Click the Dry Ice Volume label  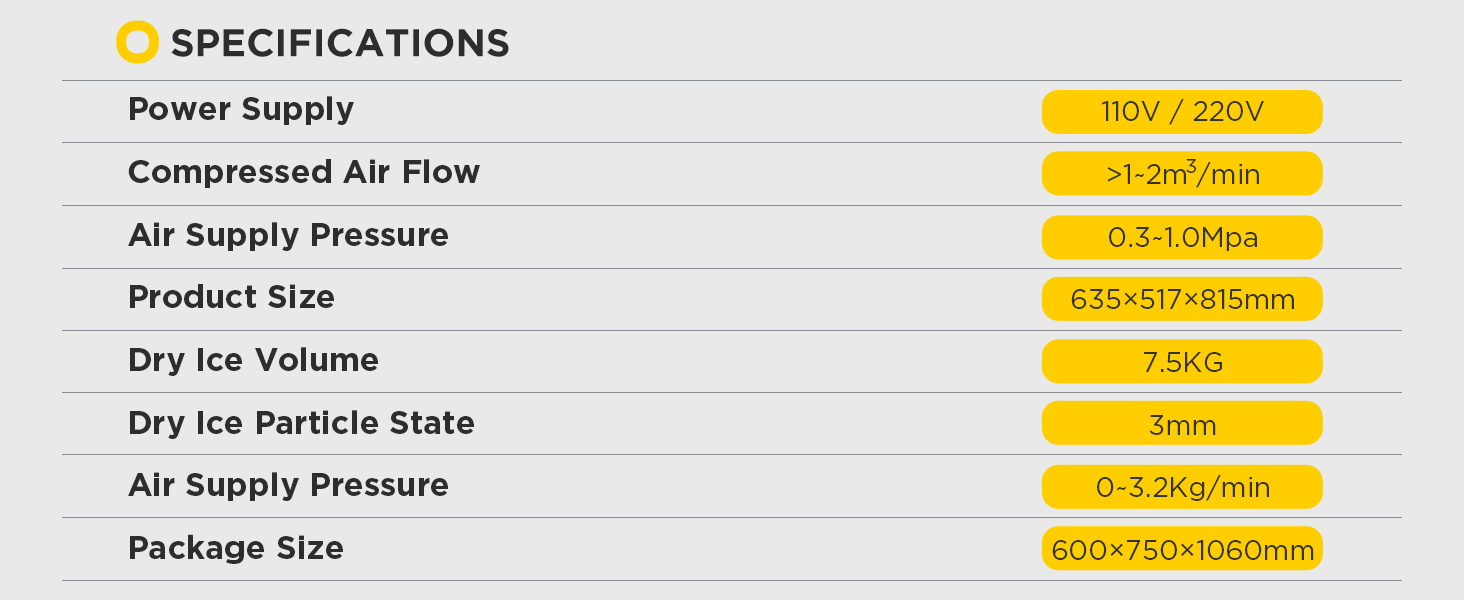253,360
